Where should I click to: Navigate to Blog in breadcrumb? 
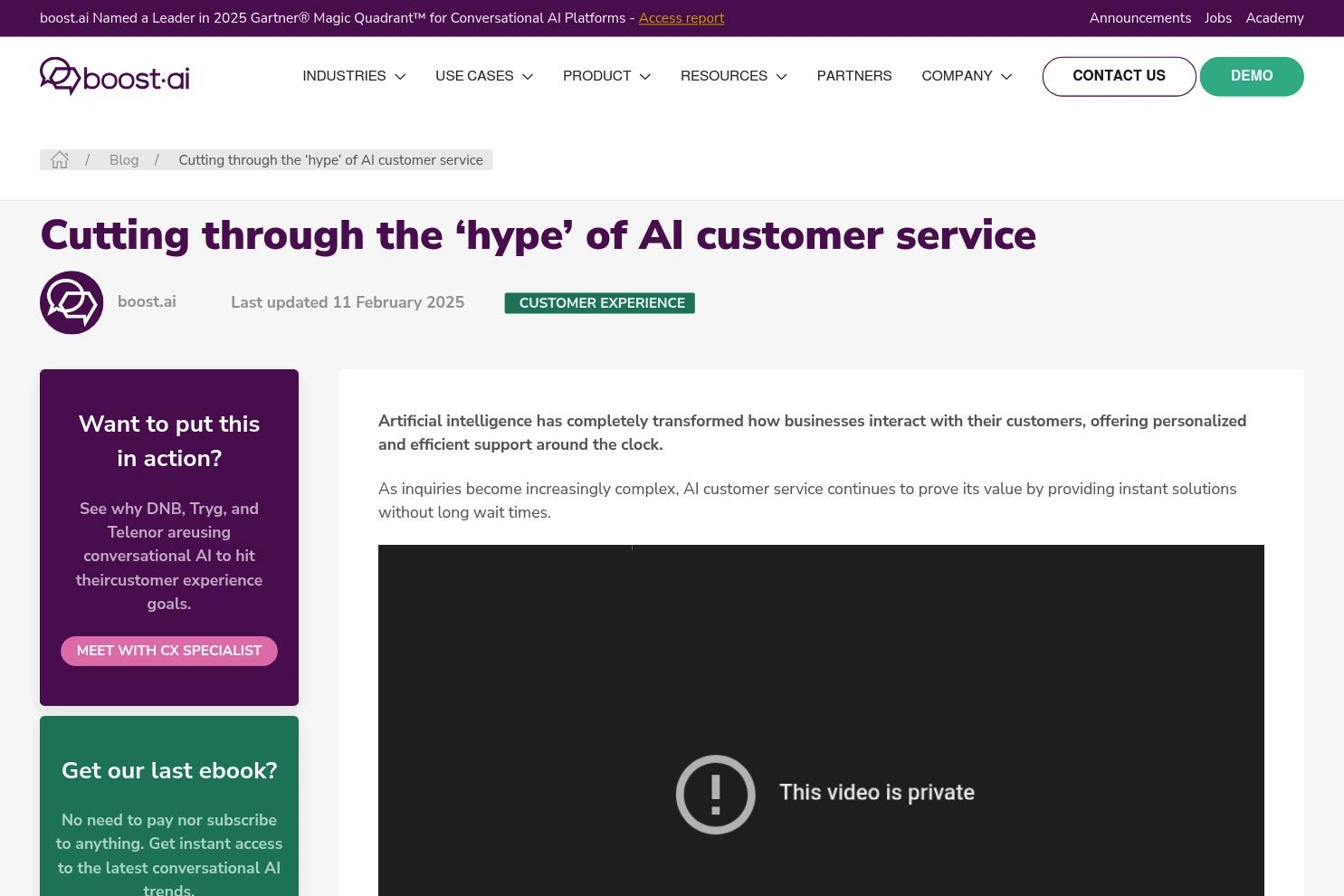tap(124, 160)
